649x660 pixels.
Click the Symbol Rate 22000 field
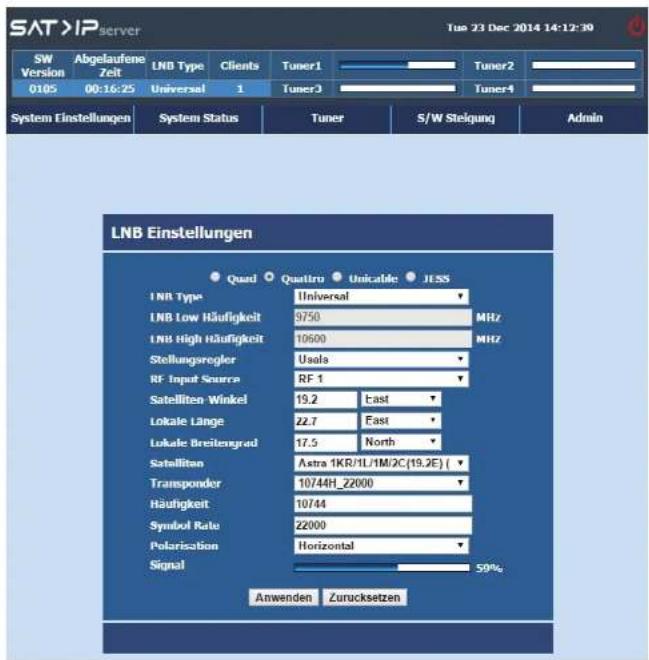coord(383,525)
